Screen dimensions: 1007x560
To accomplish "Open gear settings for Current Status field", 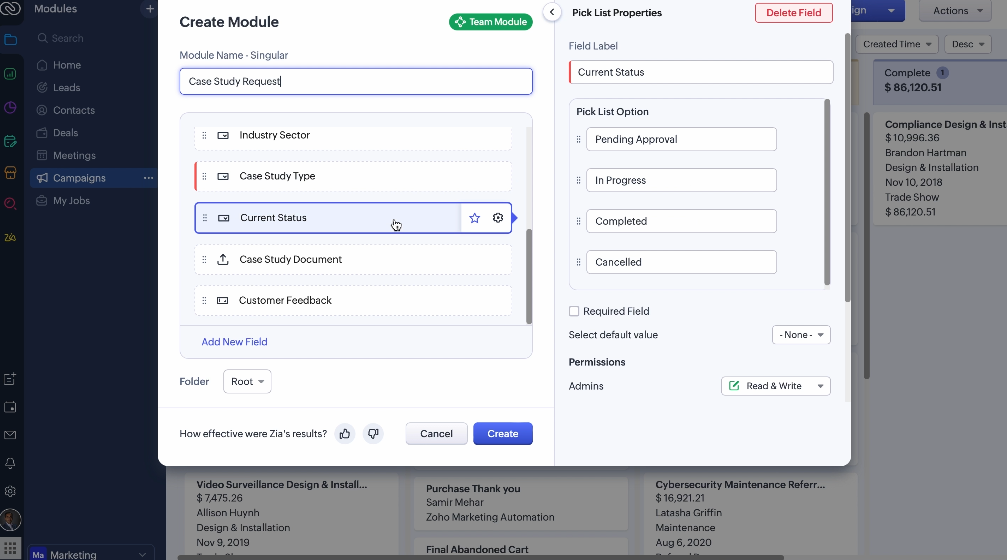I will (x=498, y=218).
